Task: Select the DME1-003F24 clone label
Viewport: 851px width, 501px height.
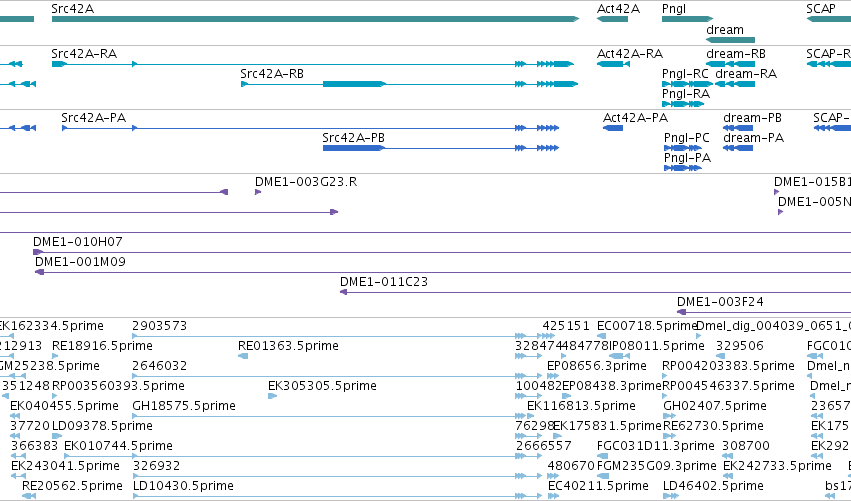Action: 720,302
